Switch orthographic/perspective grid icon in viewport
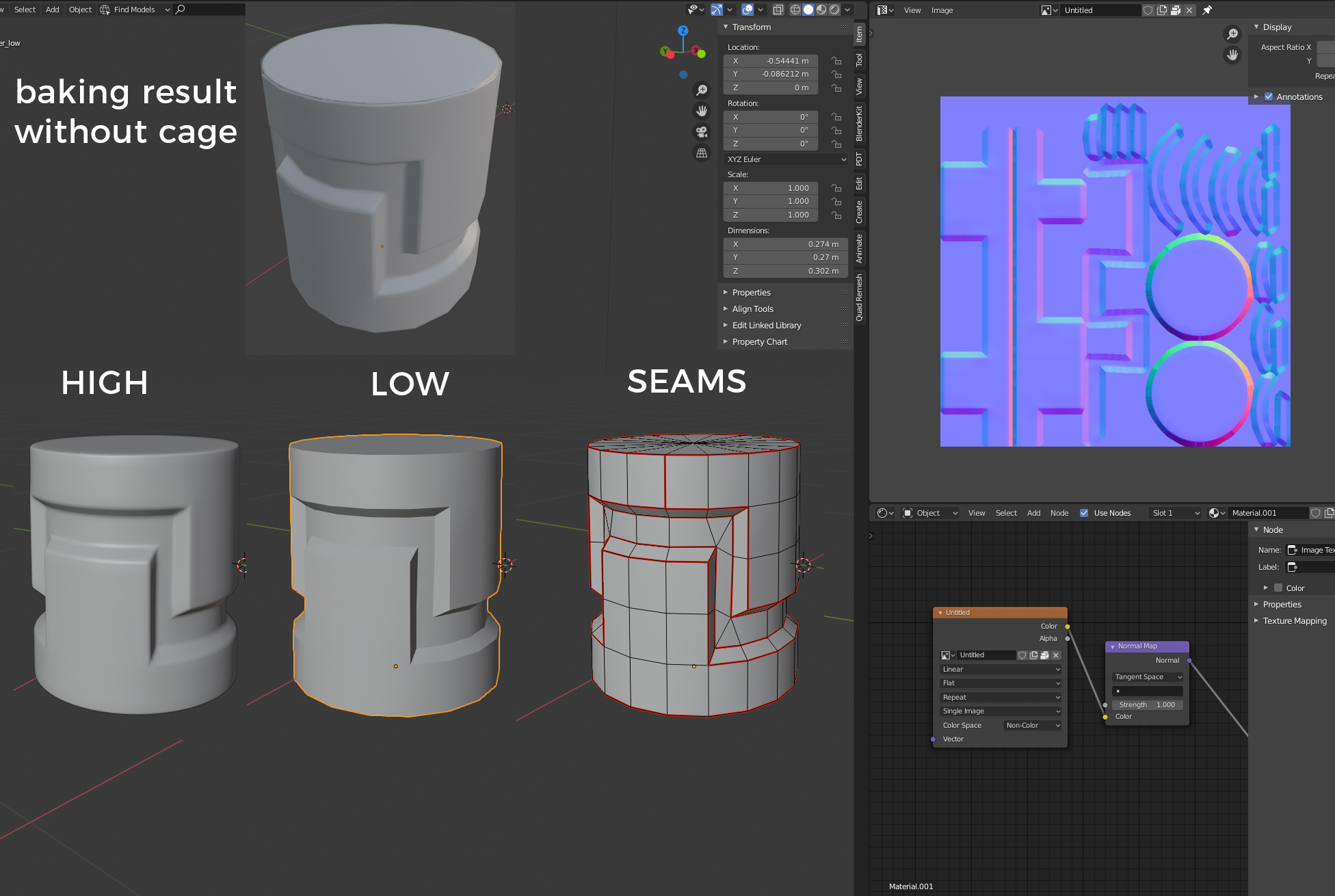This screenshot has height=896, width=1335. tap(702, 153)
